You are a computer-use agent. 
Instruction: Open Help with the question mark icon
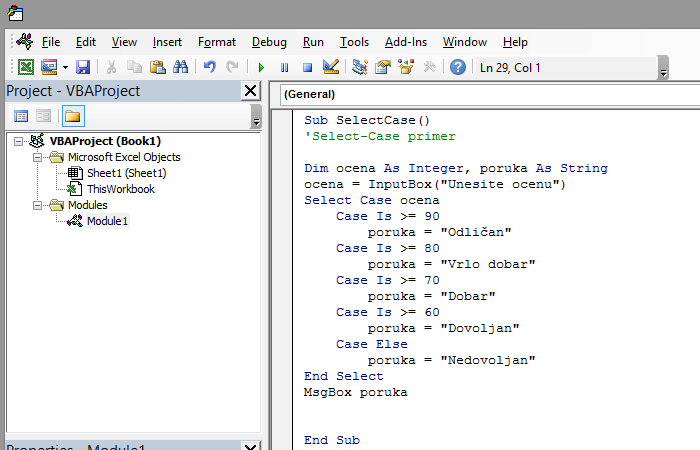point(458,67)
